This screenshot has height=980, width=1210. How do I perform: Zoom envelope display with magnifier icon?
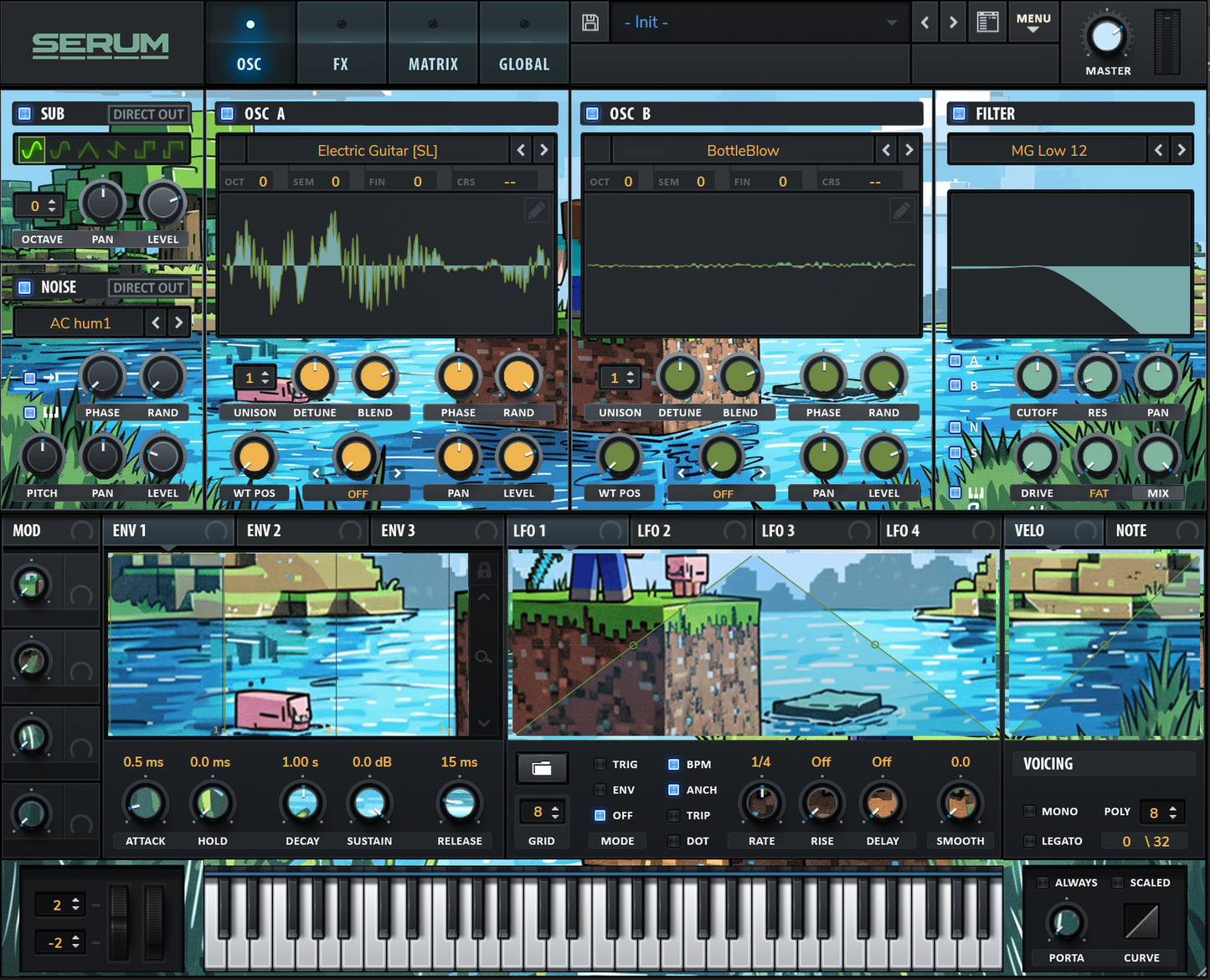click(484, 658)
